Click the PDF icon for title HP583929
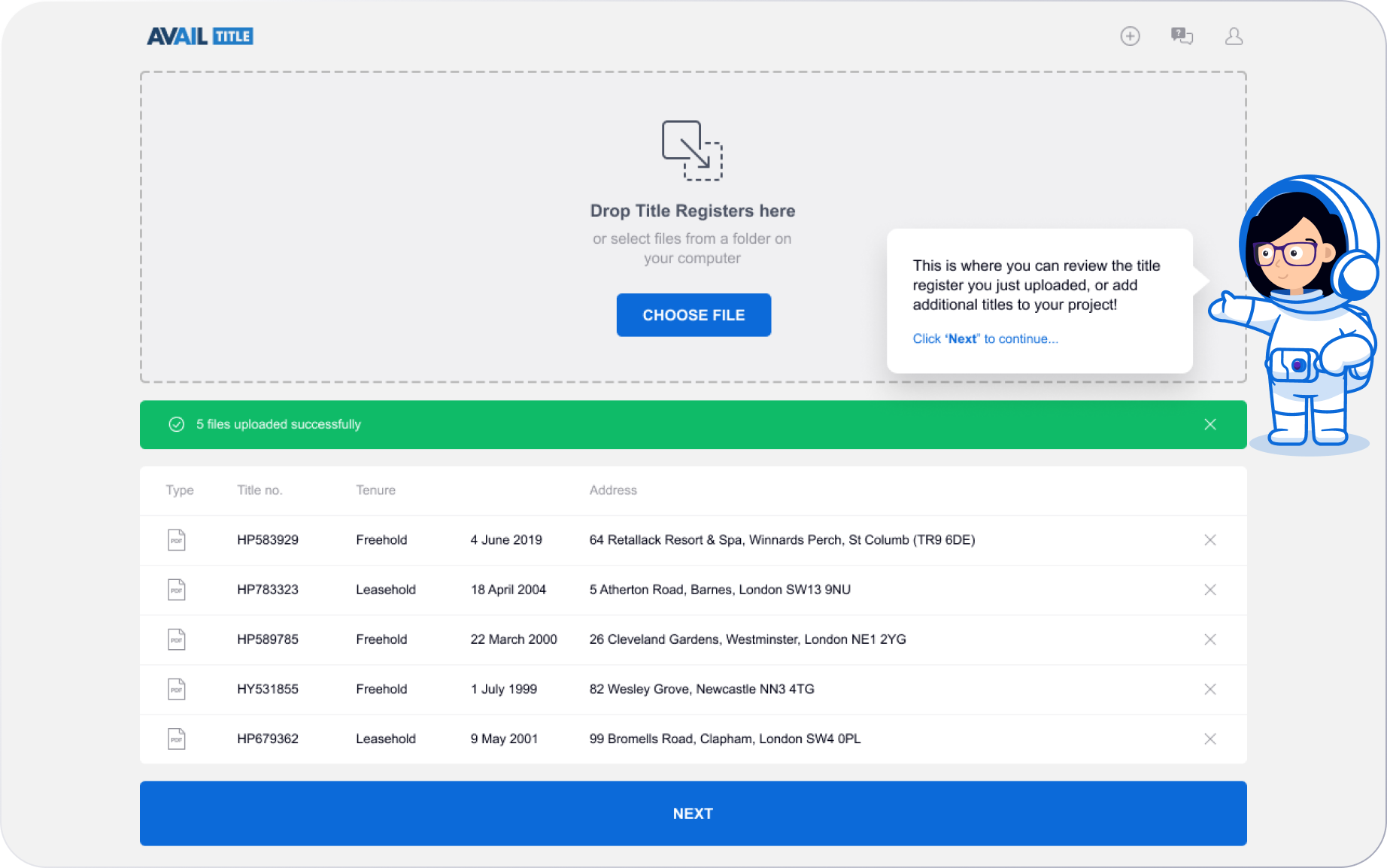Screen dimensions: 1387x868 coord(176,539)
